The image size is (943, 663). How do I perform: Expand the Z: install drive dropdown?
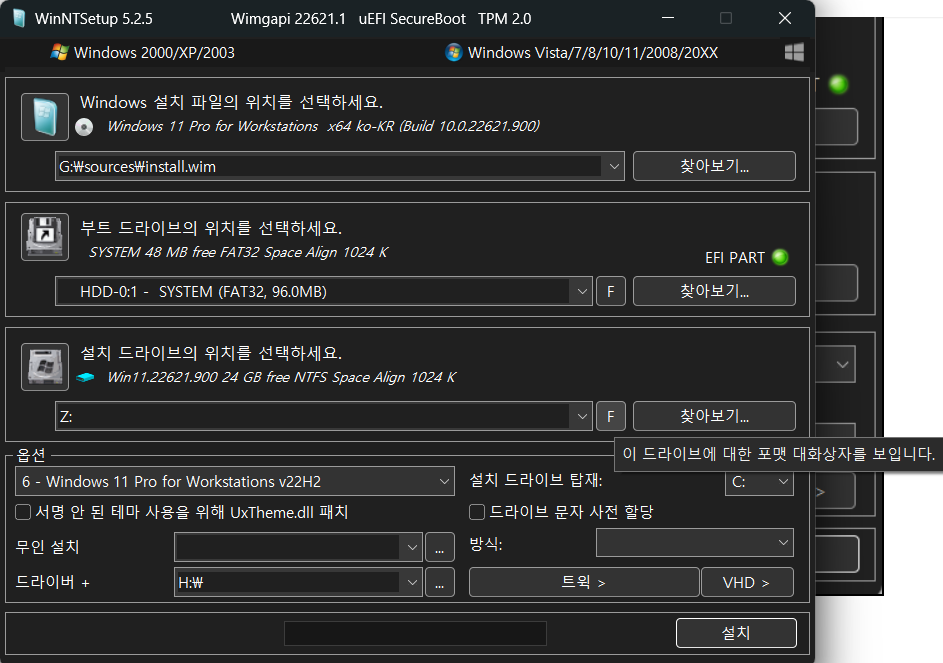point(582,416)
